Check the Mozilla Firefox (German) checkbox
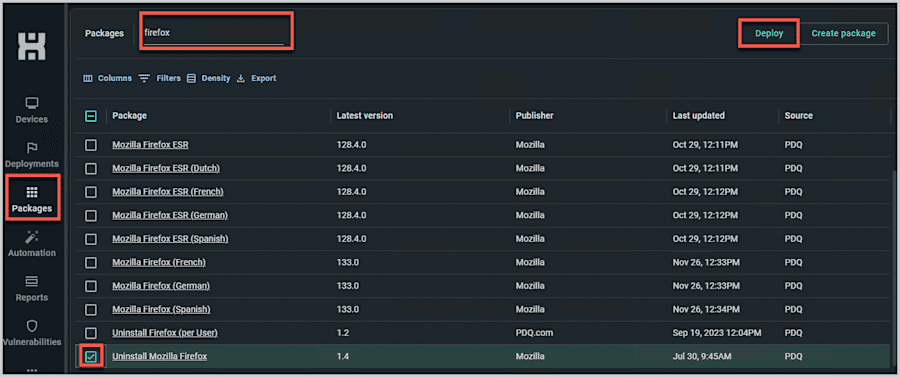Image resolution: width=900 pixels, height=377 pixels. tap(91, 286)
